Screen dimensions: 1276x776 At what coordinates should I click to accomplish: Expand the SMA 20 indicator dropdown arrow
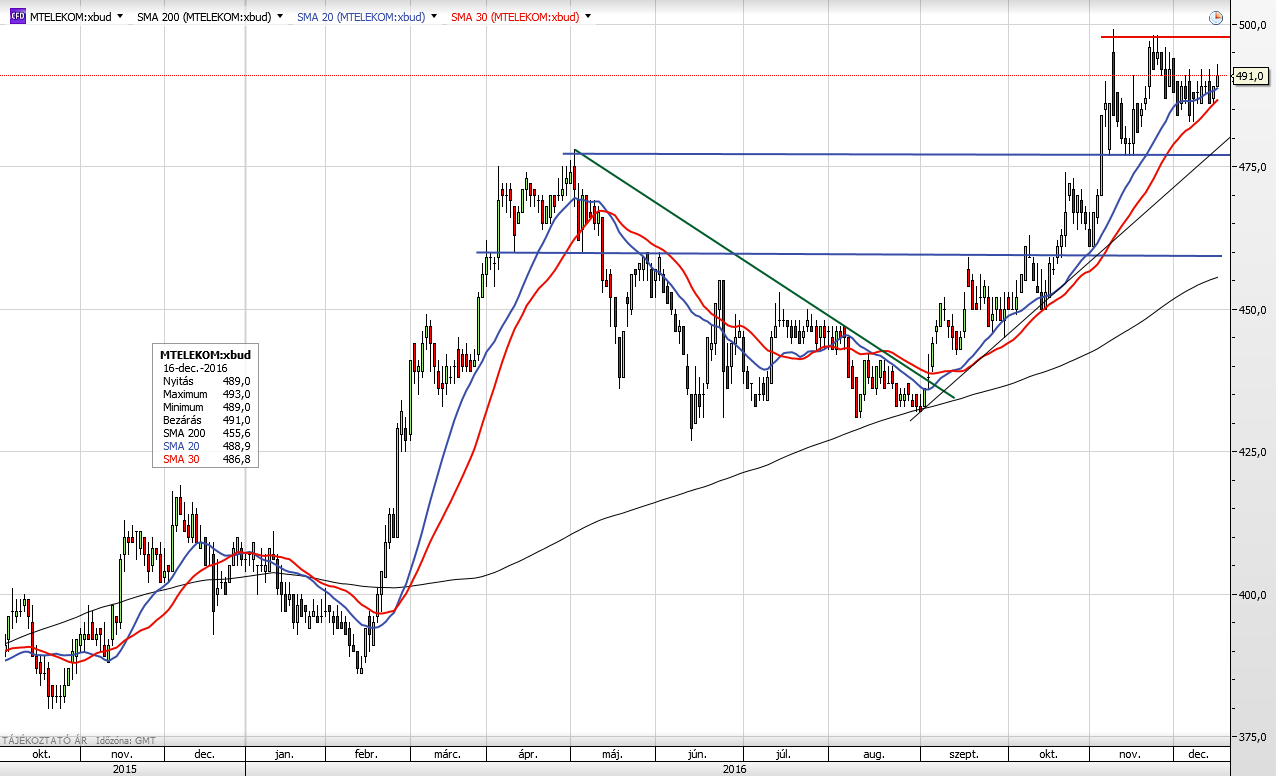click(x=433, y=17)
